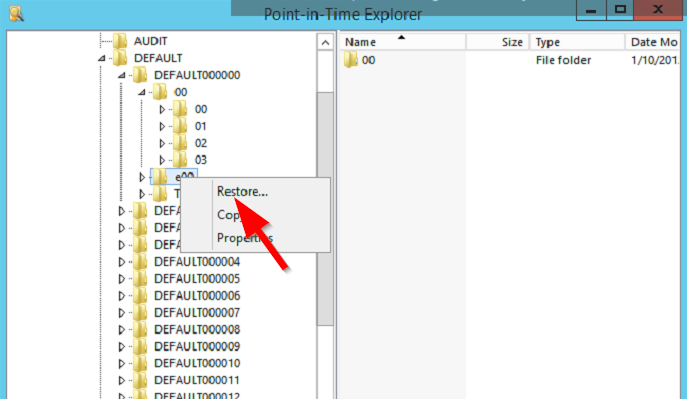Image resolution: width=687 pixels, height=399 pixels.
Task: Select DEFAULT000006 in the folder tree
Action: click(x=197, y=296)
